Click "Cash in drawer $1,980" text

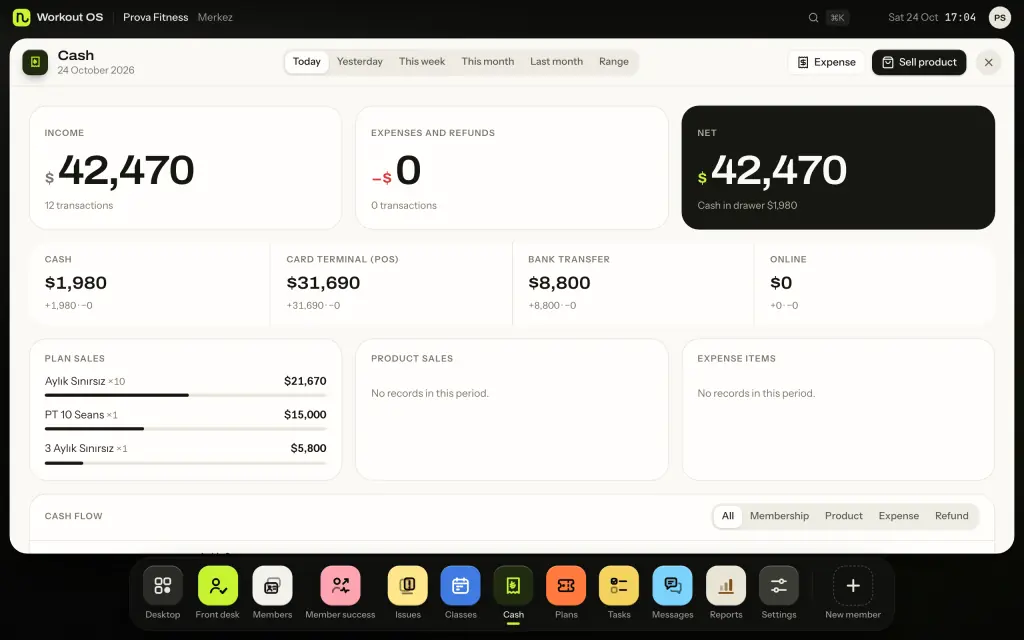pyautogui.click(x=747, y=205)
